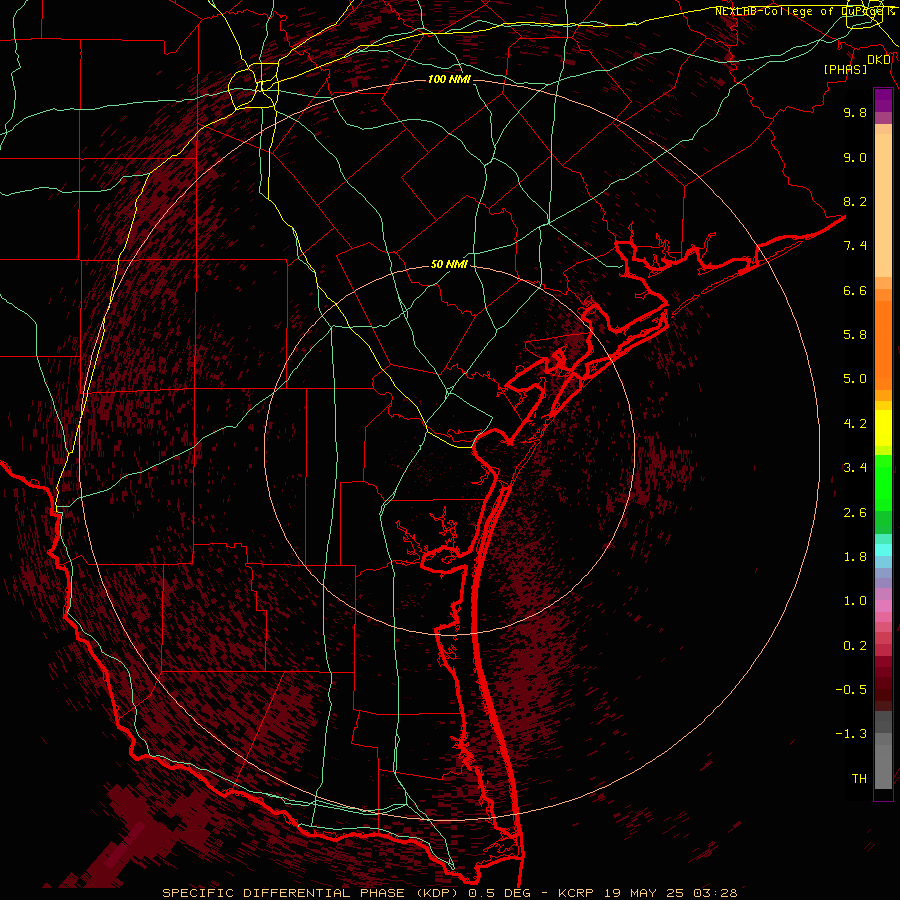
Task: Click the 03:28 timestamp text
Action: click(715, 893)
